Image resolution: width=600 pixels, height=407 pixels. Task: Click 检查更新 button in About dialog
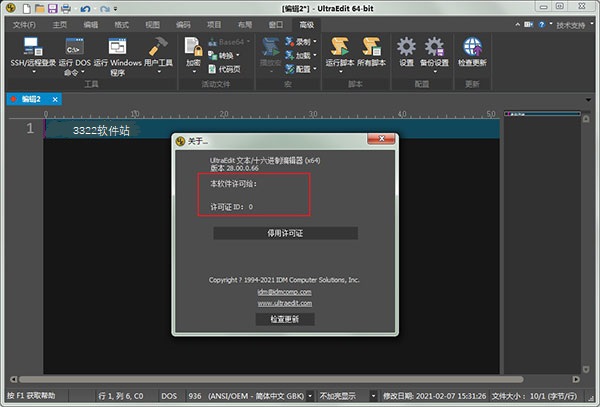285,319
